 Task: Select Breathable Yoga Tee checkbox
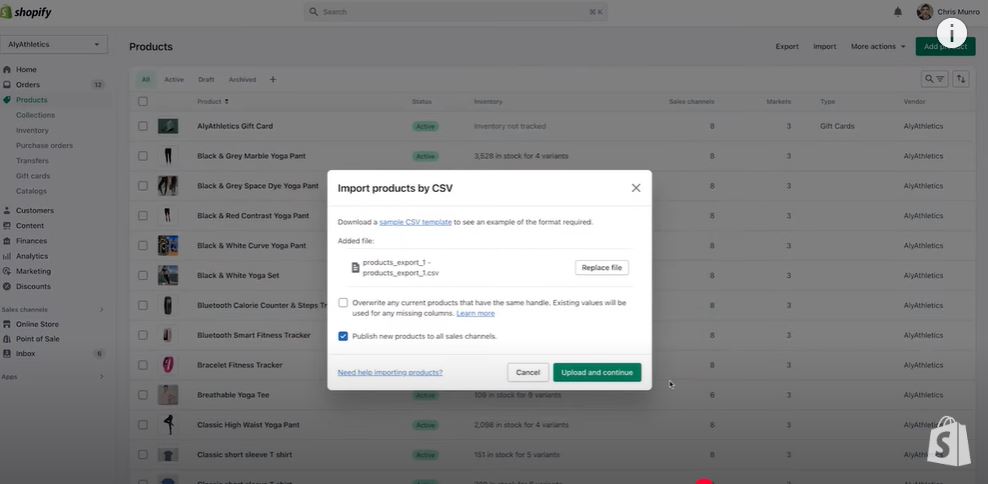point(143,395)
